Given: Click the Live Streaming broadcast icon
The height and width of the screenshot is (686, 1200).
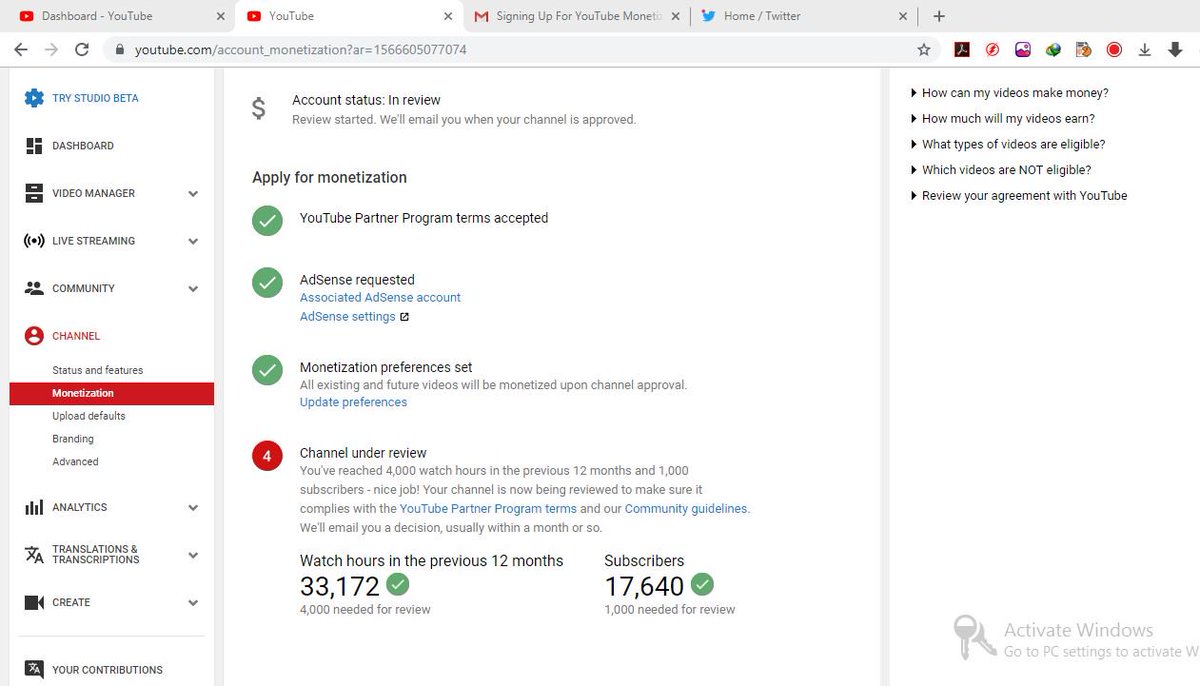Looking at the screenshot, I should tap(34, 241).
